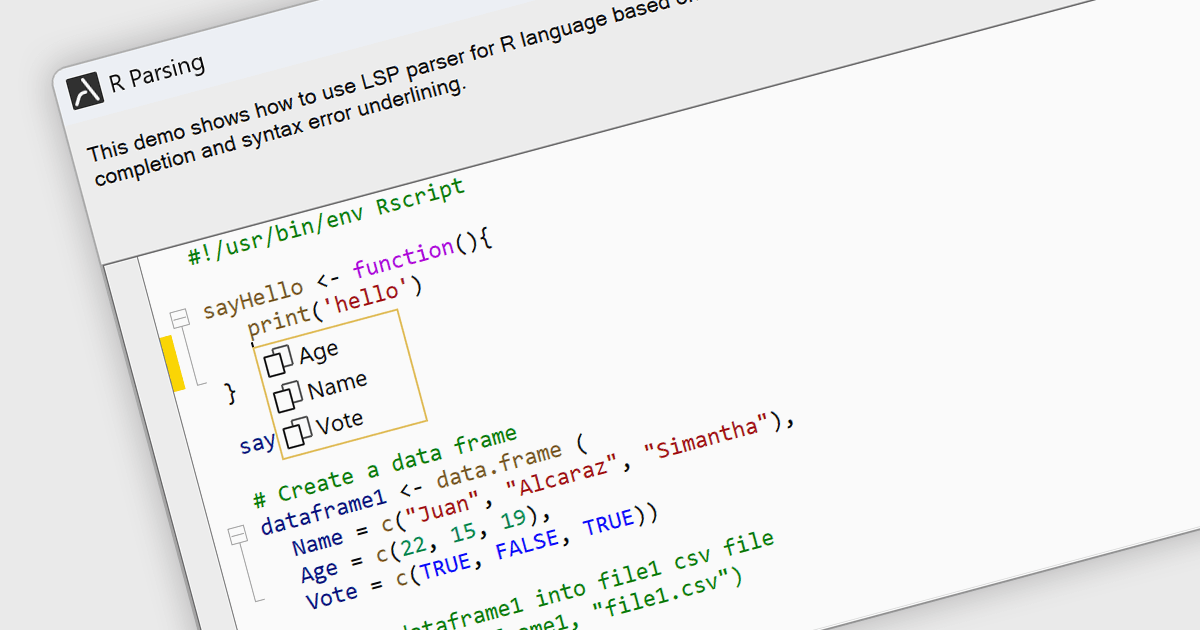Click the '#!/usr/bin/env Rscript' line
The image size is (1200, 630).
click(x=327, y=221)
